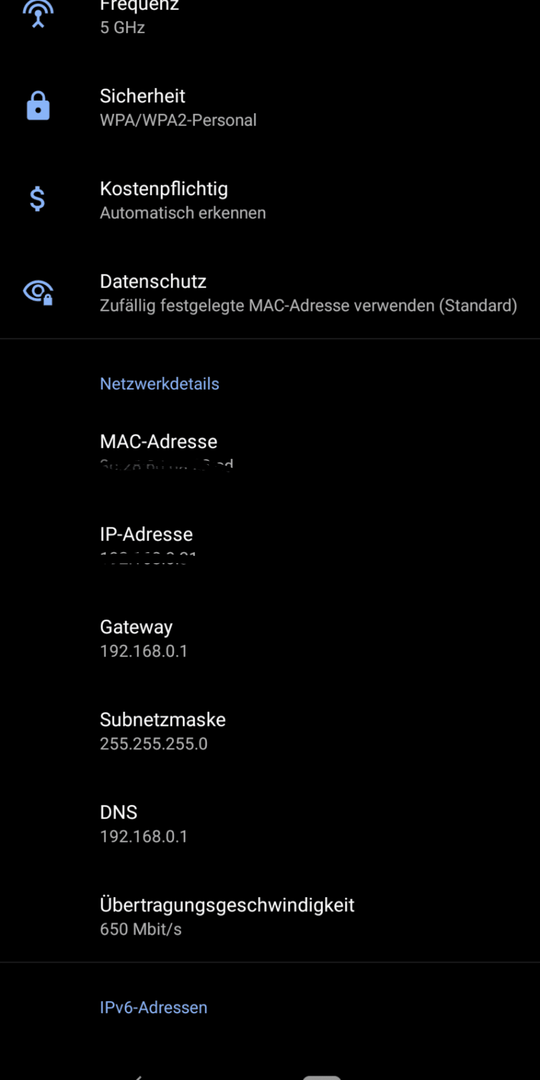Tap the Frequenz 5 GHz entry
The height and width of the screenshot is (1080, 540).
(x=270, y=15)
